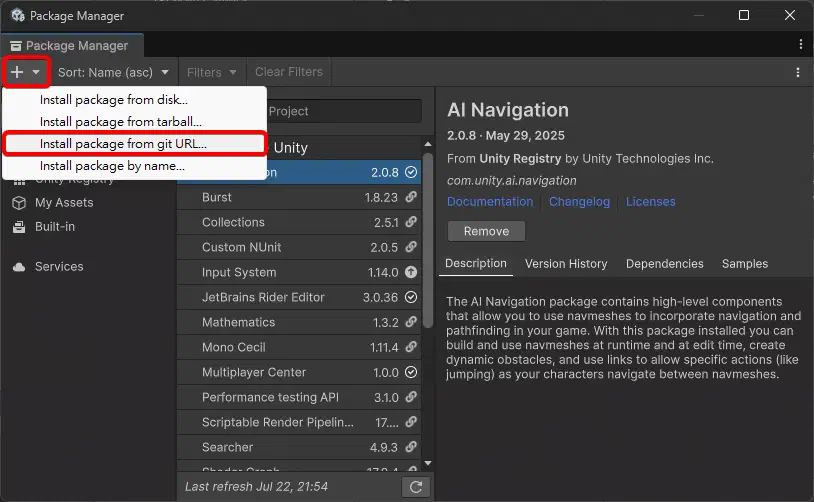Click the plus add package button
Screen dimensions: 814x502
[x=18, y=72]
